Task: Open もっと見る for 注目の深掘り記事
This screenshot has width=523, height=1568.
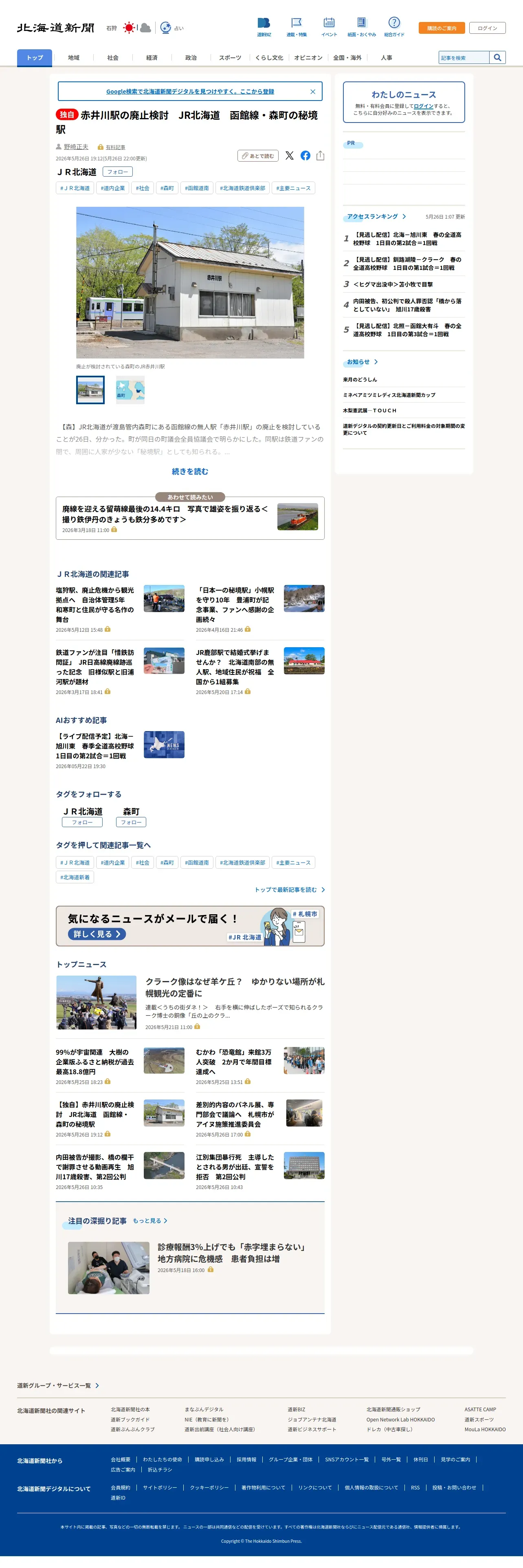Action: (150, 1220)
